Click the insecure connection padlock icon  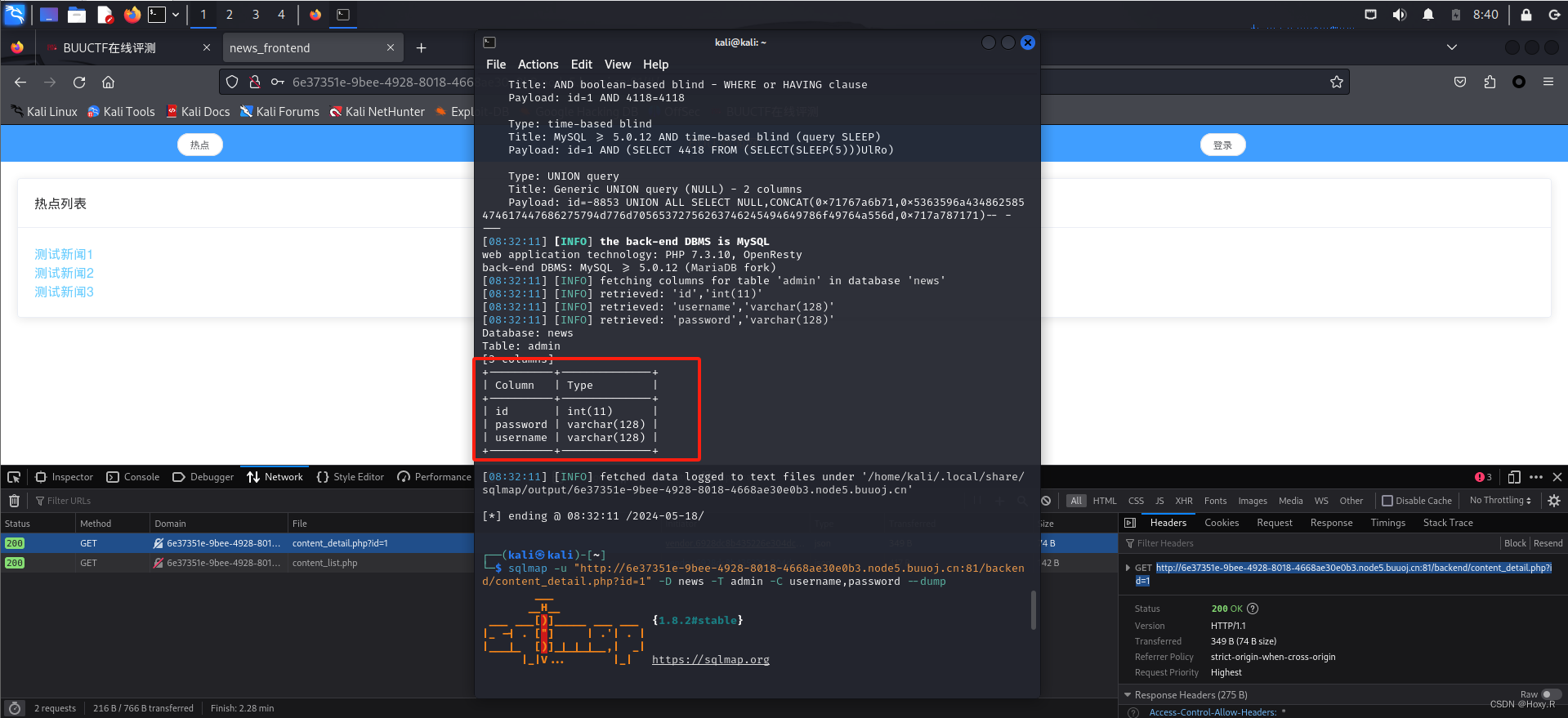coord(255,82)
